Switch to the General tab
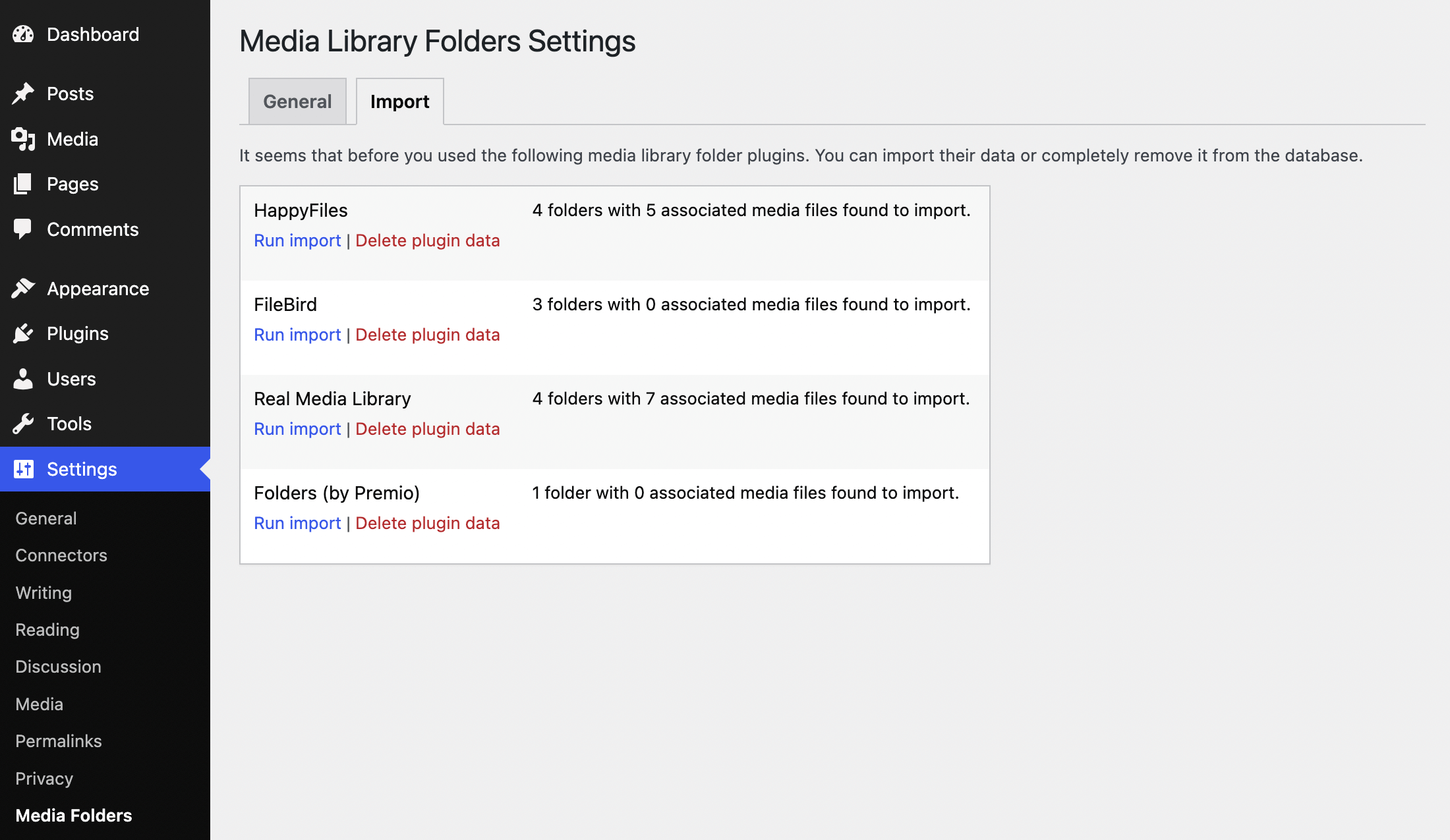Screen dimensions: 1450x840 click(x=297, y=101)
